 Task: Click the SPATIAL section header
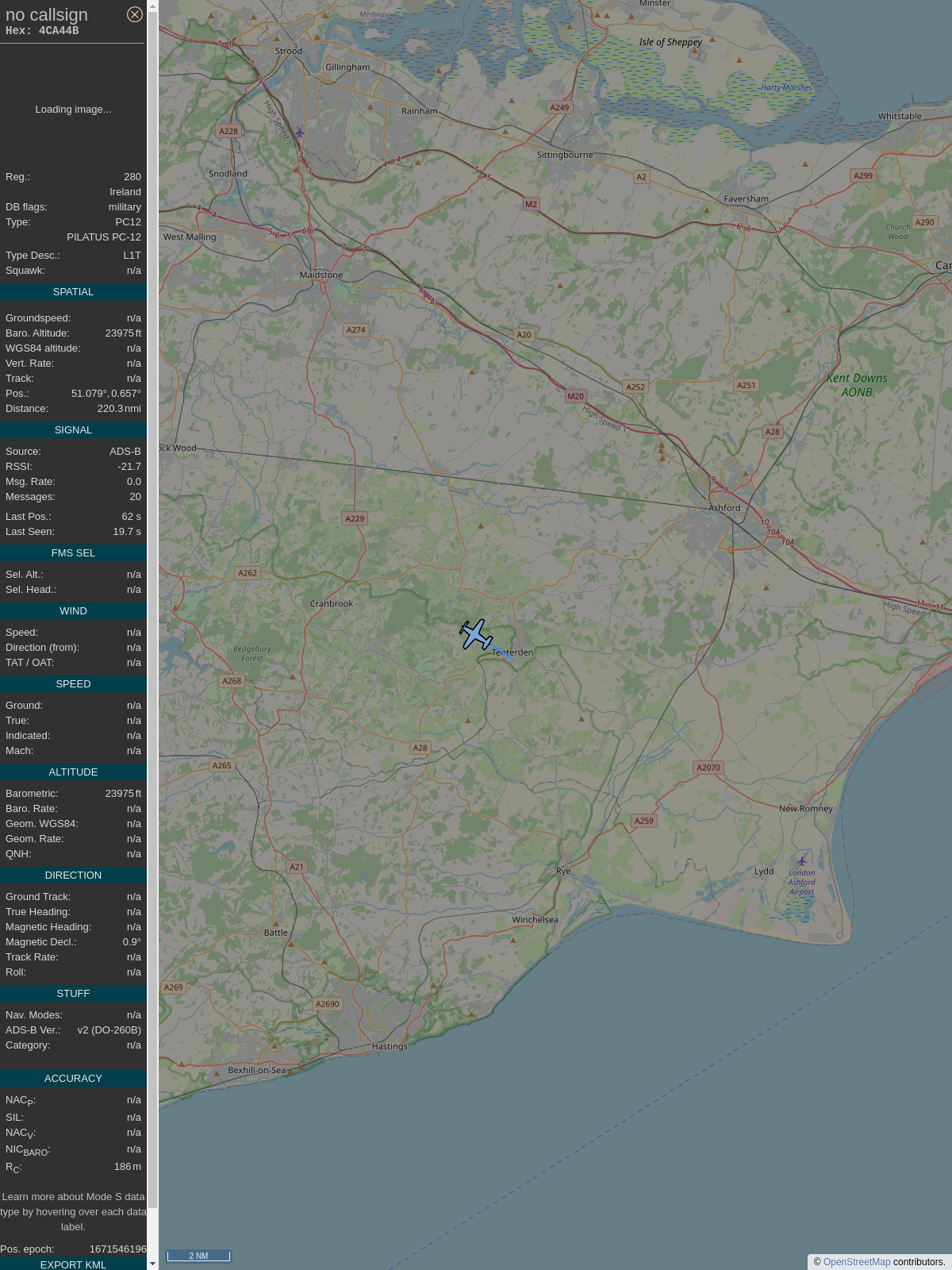(x=73, y=292)
